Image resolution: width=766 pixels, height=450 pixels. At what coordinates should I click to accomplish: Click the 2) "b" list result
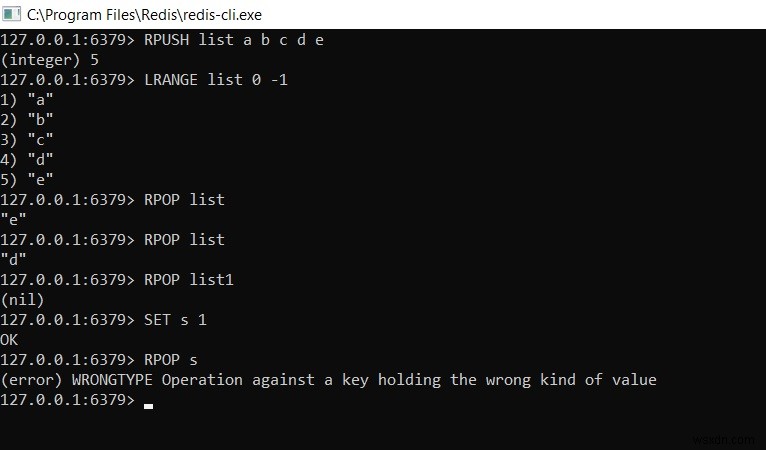26,120
